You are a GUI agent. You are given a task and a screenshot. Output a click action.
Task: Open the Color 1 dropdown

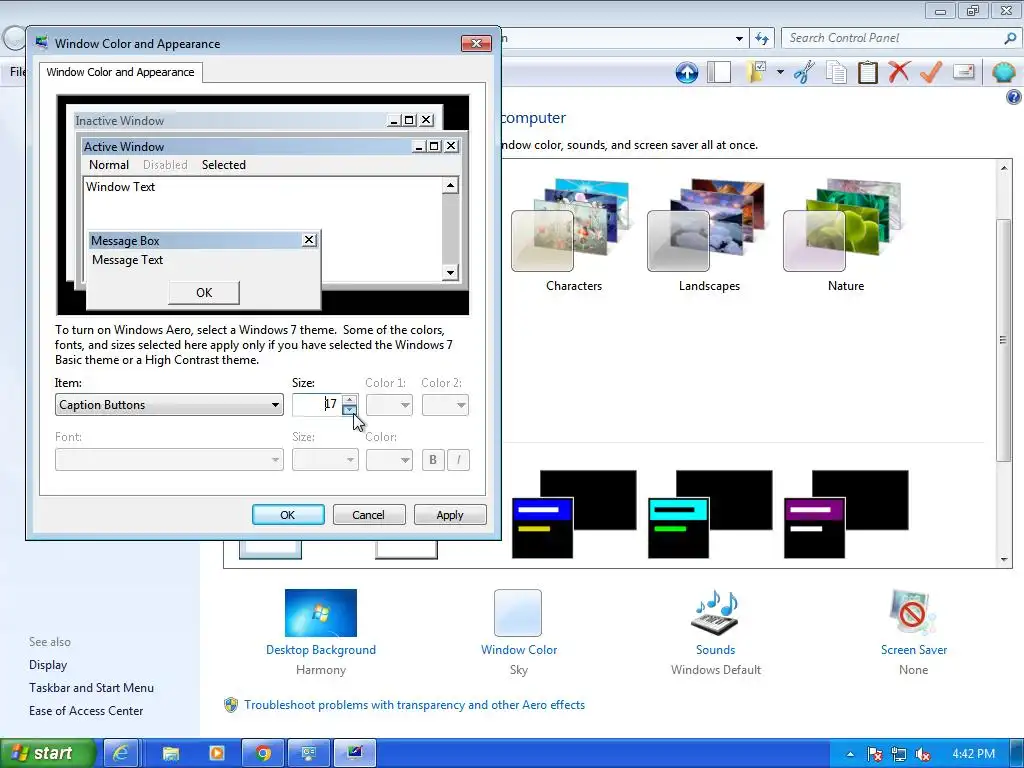pos(389,405)
